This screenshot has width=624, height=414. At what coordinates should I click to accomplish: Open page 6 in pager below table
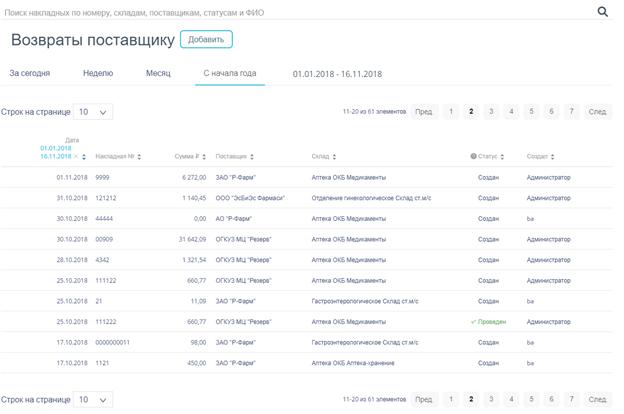[x=552, y=399]
